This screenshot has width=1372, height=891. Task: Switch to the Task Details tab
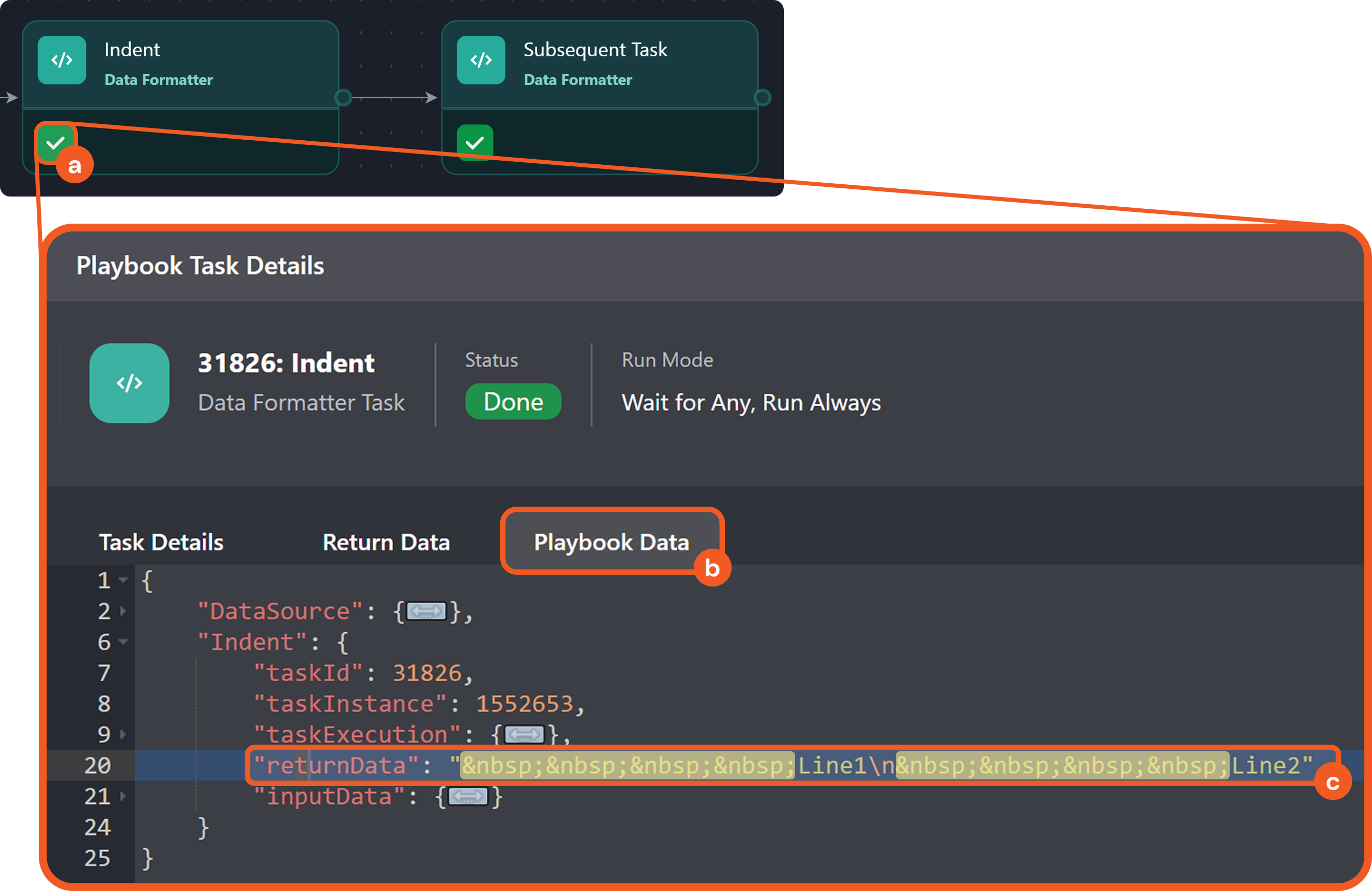click(161, 542)
